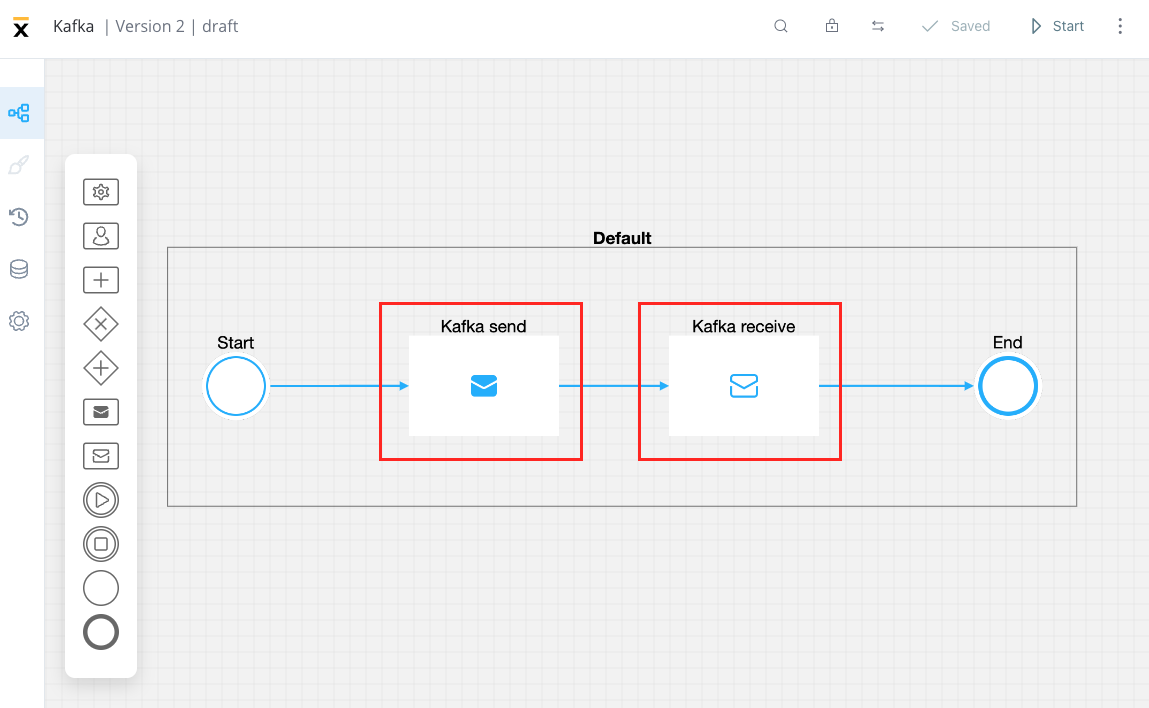Open the settings gear in left sidebar

pyautogui.click(x=19, y=321)
